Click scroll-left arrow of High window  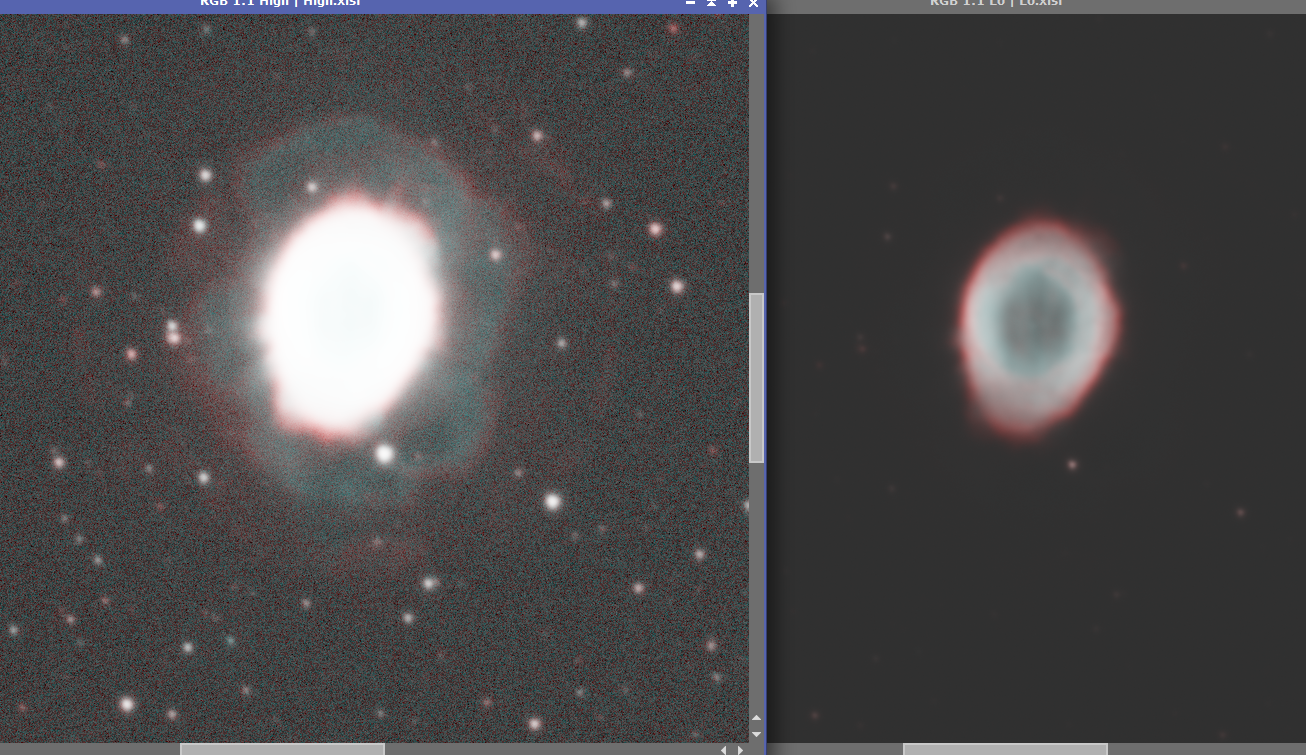point(724,749)
